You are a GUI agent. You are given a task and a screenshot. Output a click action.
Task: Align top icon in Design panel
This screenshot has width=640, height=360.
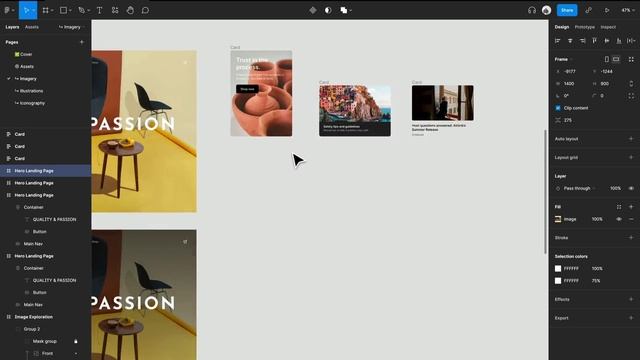click(595, 40)
